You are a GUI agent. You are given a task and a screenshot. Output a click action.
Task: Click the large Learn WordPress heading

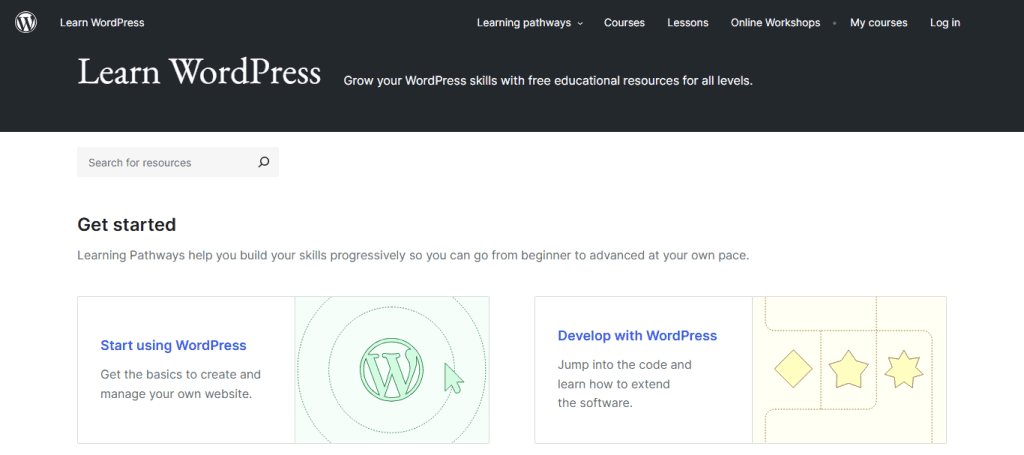tap(199, 72)
